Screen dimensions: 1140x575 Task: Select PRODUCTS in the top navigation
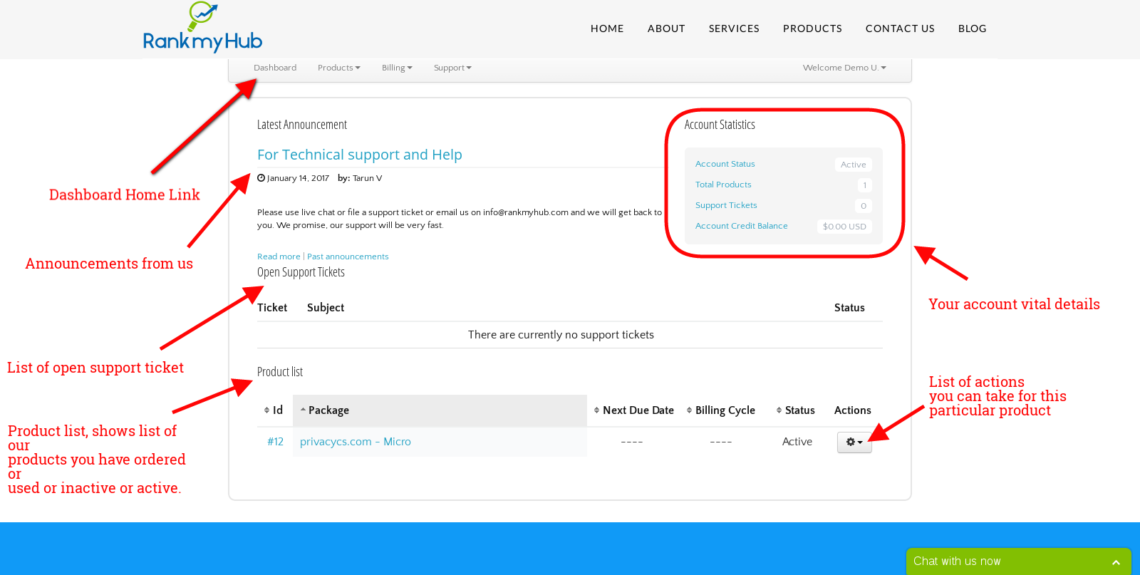(x=812, y=28)
